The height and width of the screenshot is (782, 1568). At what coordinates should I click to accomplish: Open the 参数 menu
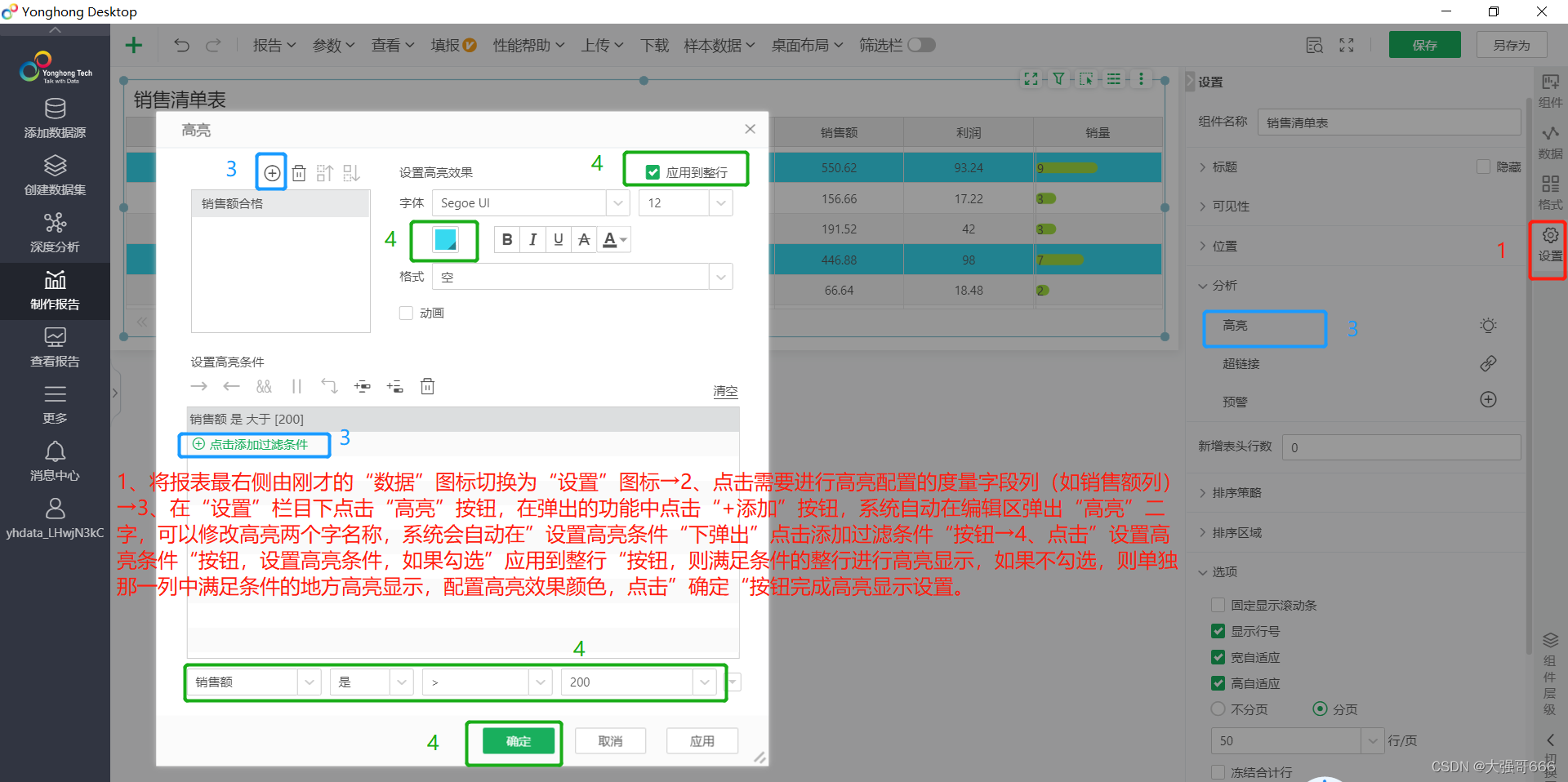coord(333,46)
